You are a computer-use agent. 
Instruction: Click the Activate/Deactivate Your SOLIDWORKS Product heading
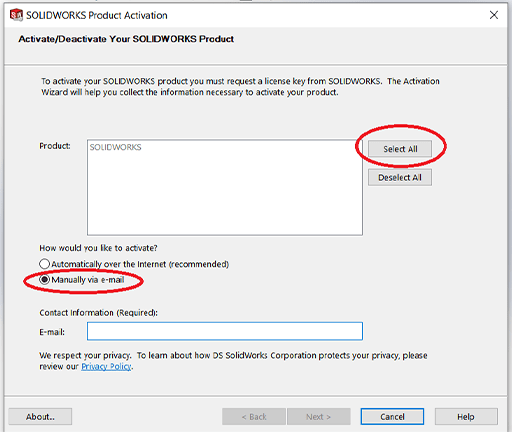[x=126, y=39]
